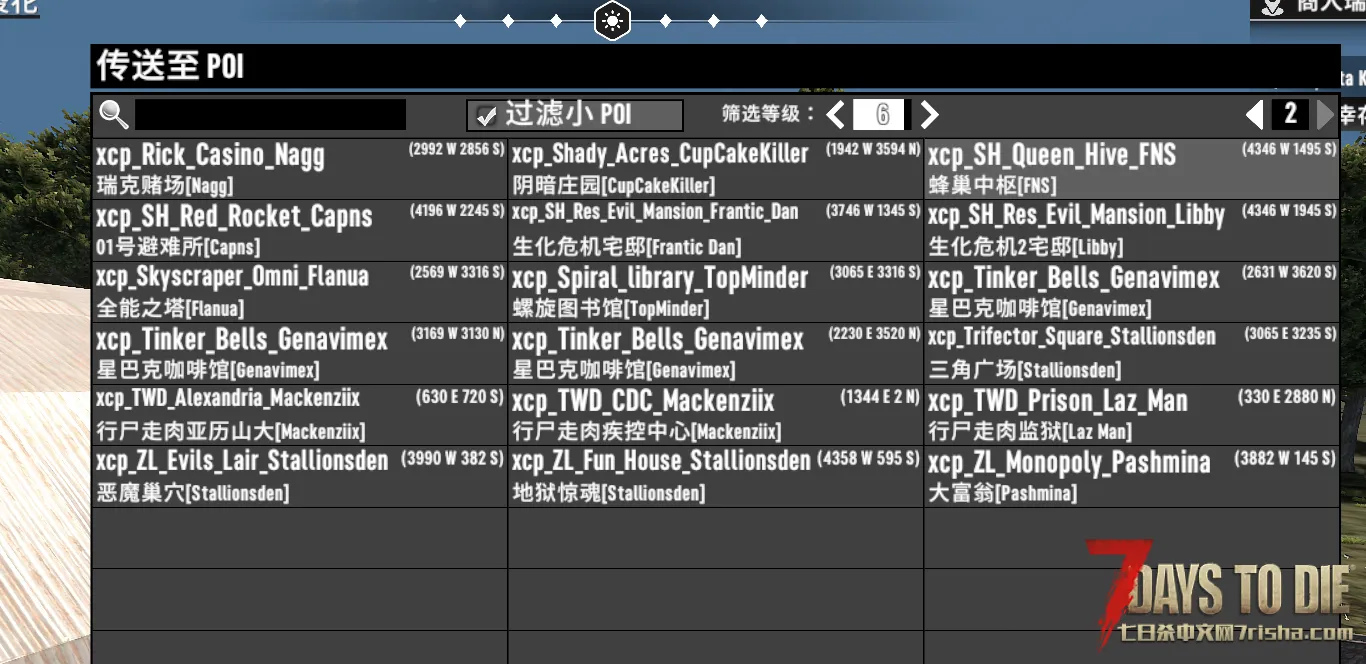Screen dimensions: 1366x664
Task: Pick xcp_SH_Res_Evil_Mansion_Frantic_Dan
Action: (716, 231)
